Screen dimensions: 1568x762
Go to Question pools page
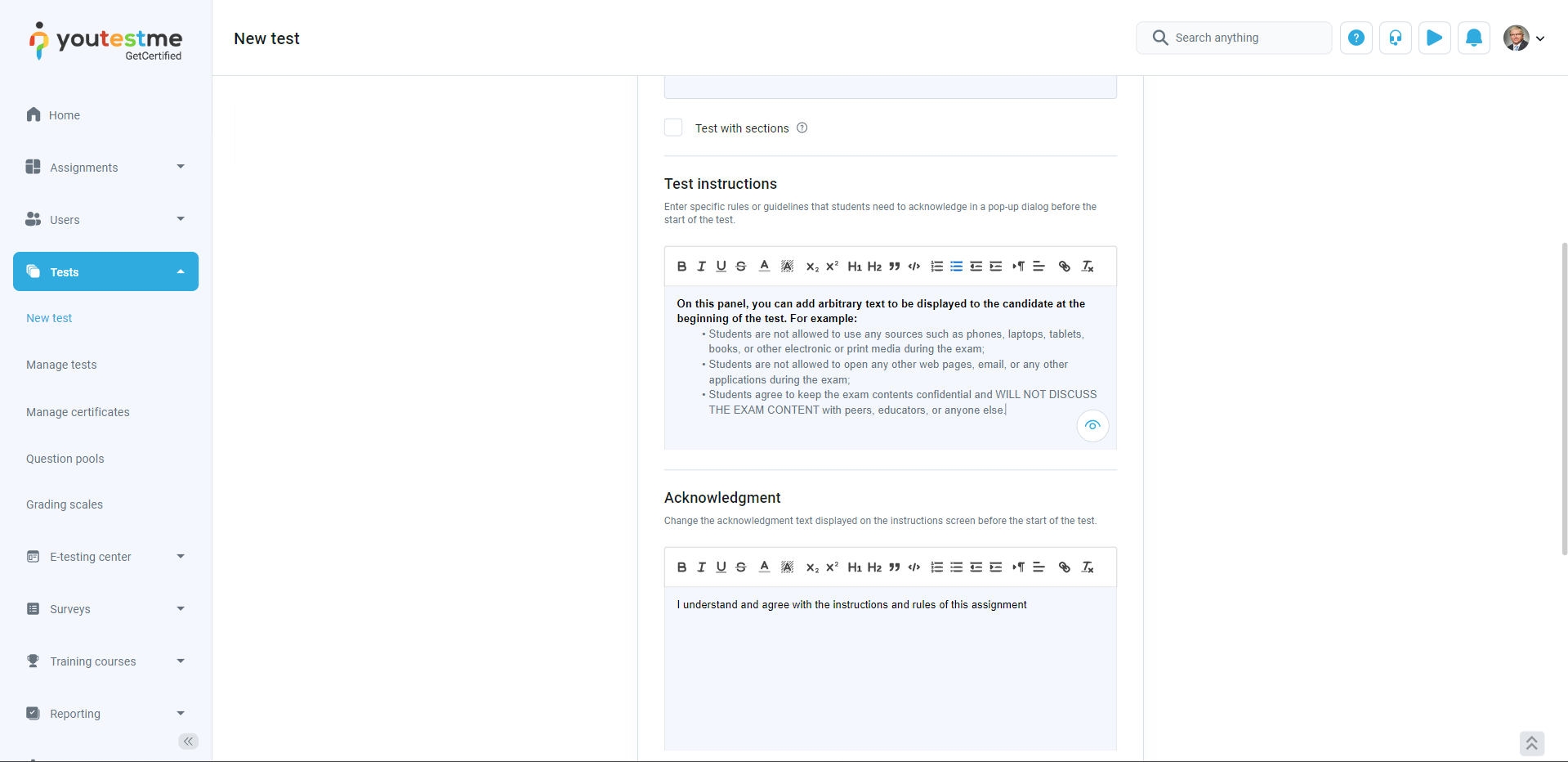point(65,459)
